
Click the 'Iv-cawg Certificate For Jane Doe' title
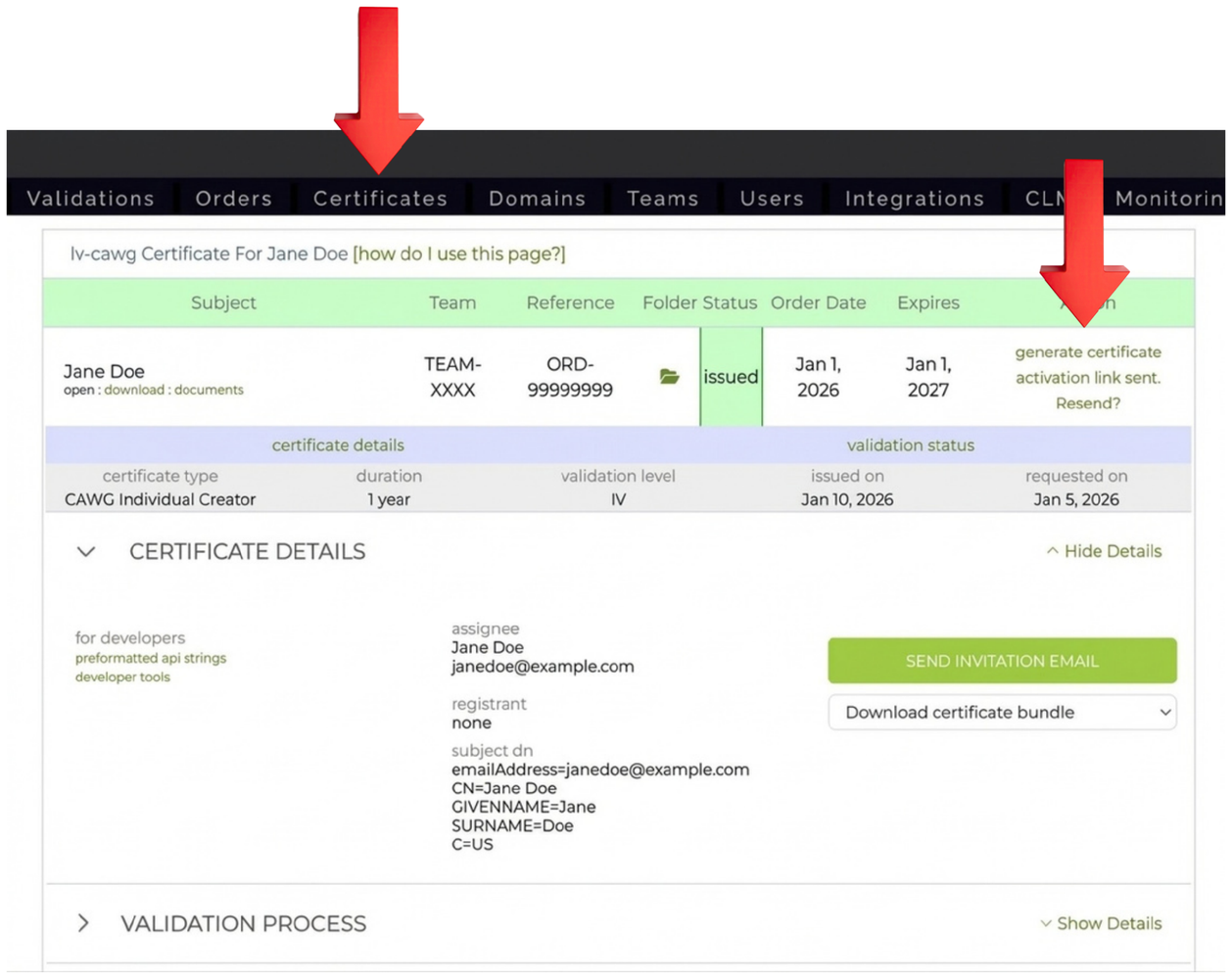209,254
